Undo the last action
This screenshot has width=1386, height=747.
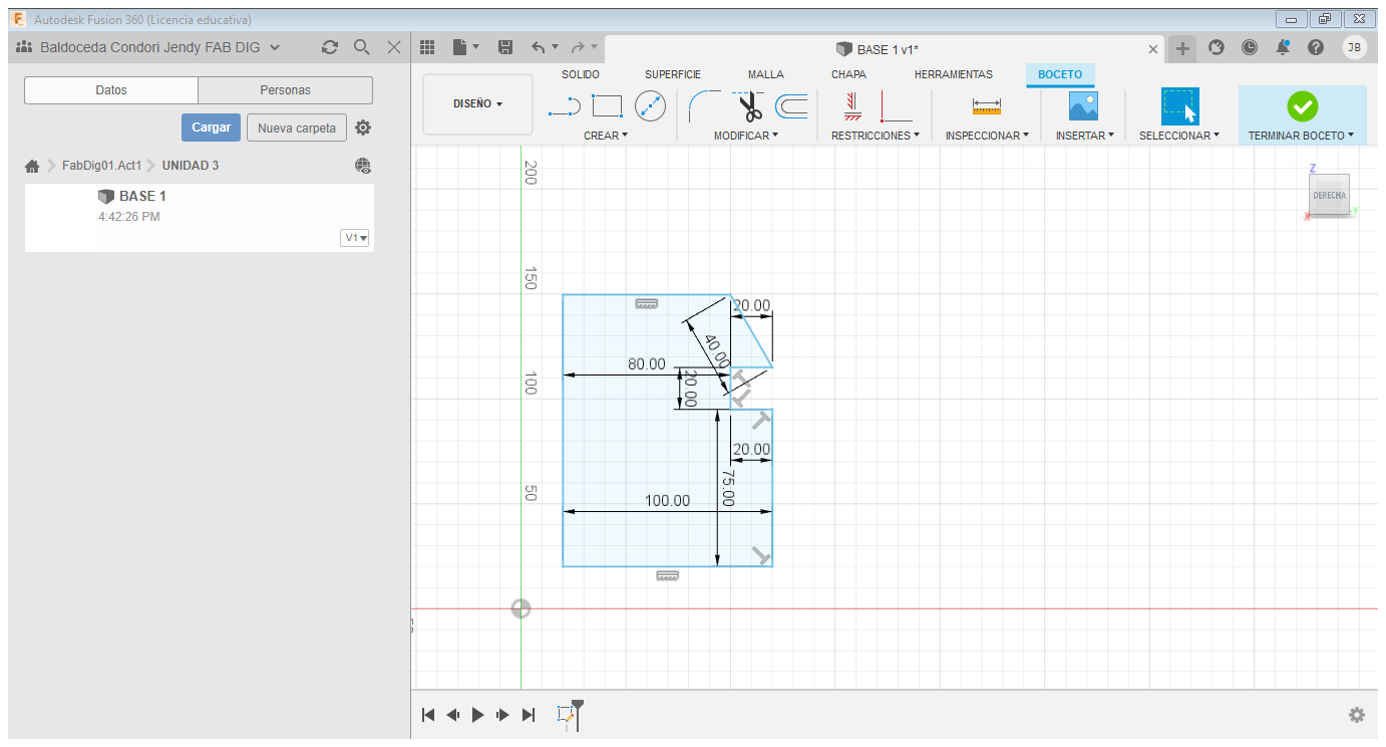(x=538, y=47)
